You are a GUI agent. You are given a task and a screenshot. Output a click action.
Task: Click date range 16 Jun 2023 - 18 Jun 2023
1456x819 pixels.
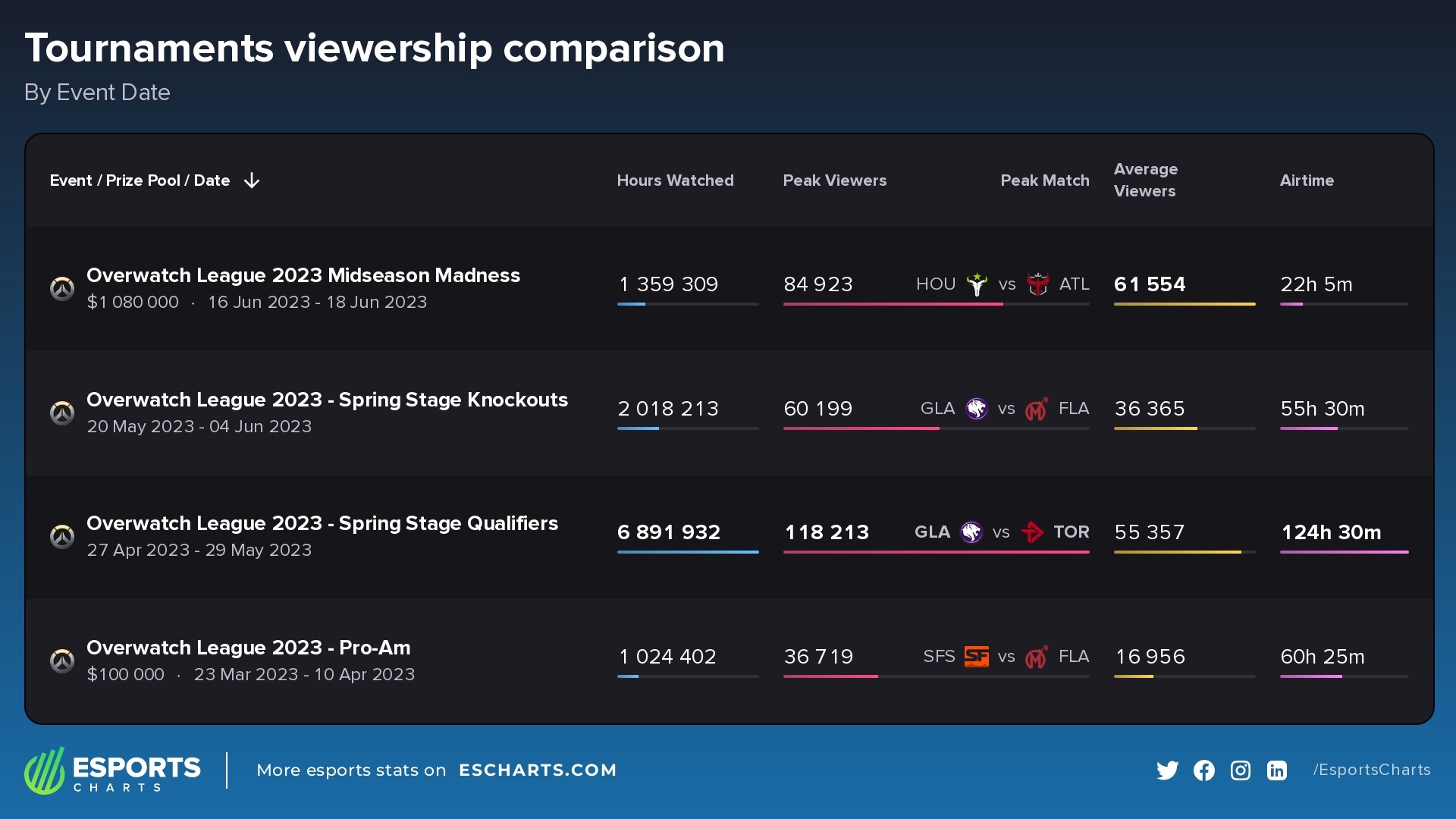point(318,302)
